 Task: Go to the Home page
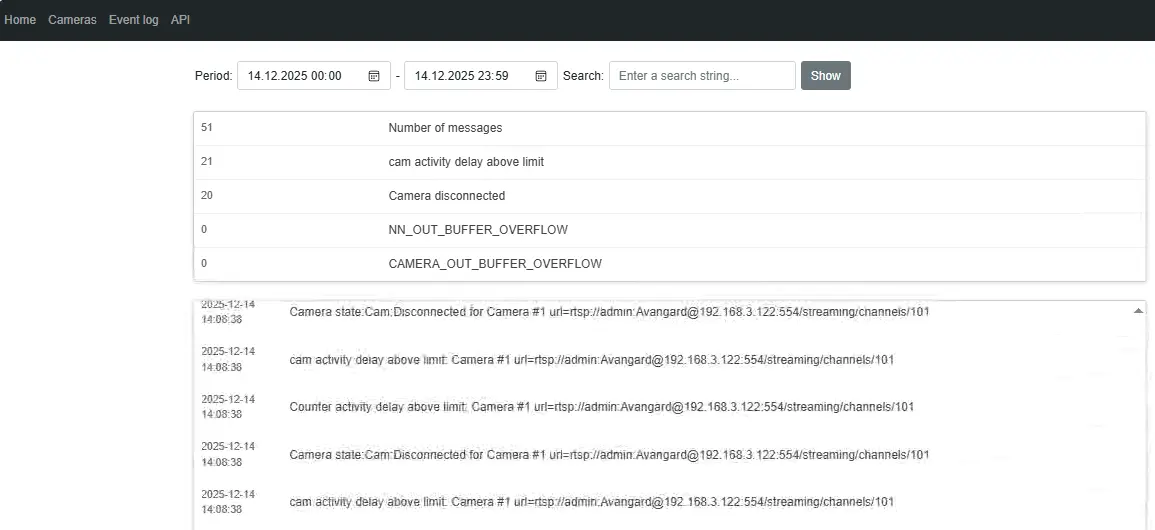[x=20, y=20]
